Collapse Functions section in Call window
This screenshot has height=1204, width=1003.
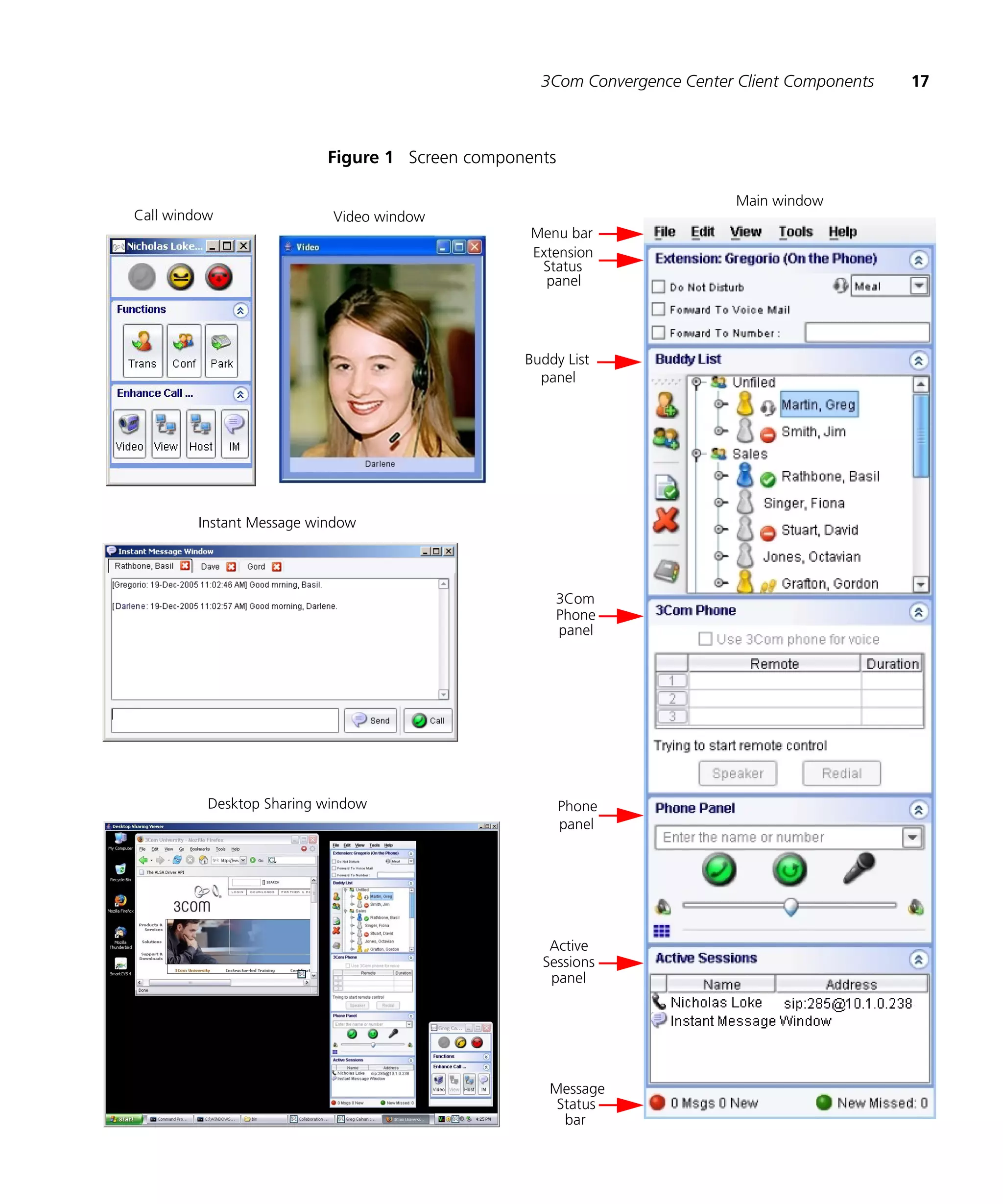[x=240, y=311]
